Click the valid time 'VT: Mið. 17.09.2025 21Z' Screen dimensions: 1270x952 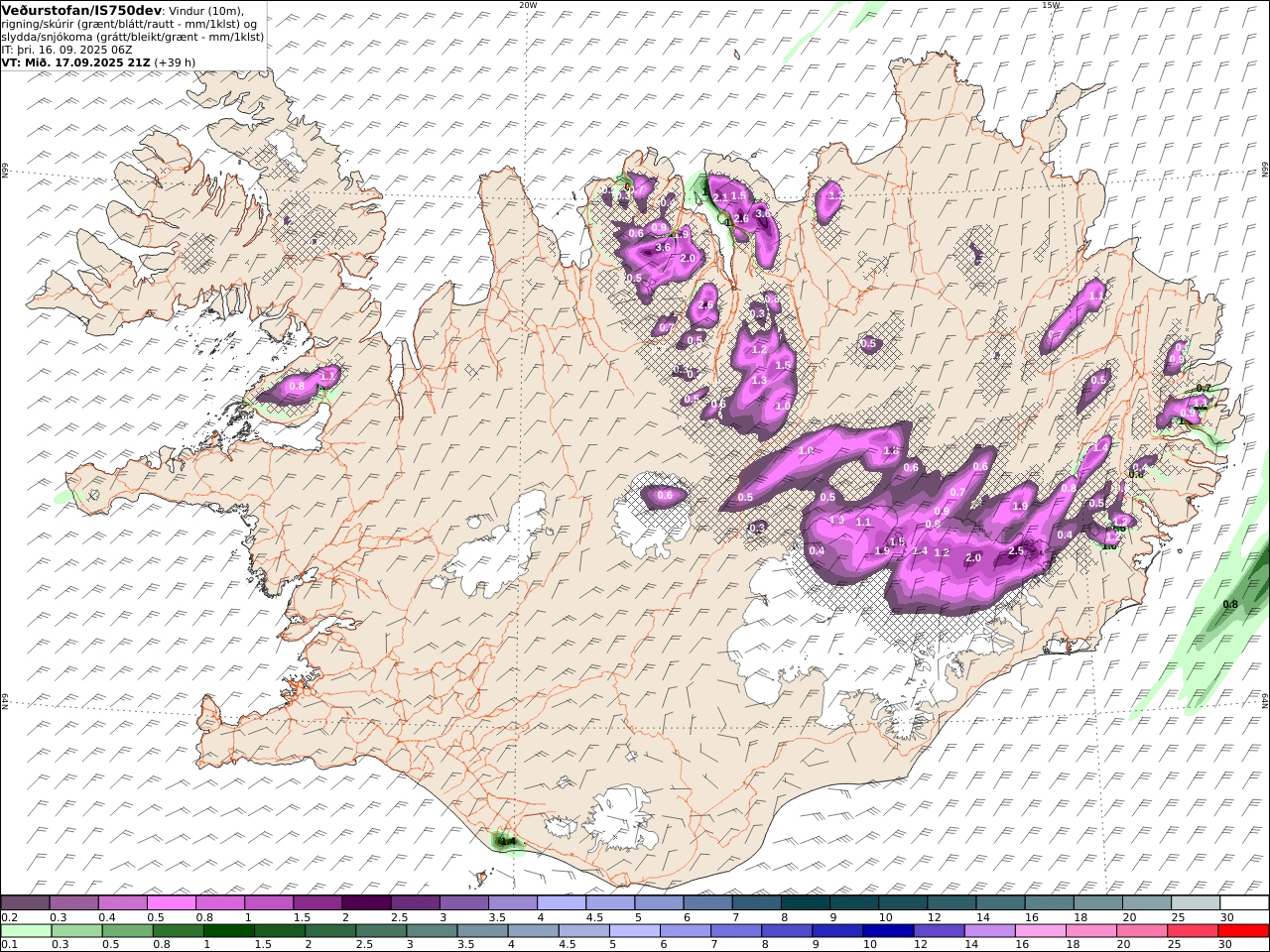point(76,61)
